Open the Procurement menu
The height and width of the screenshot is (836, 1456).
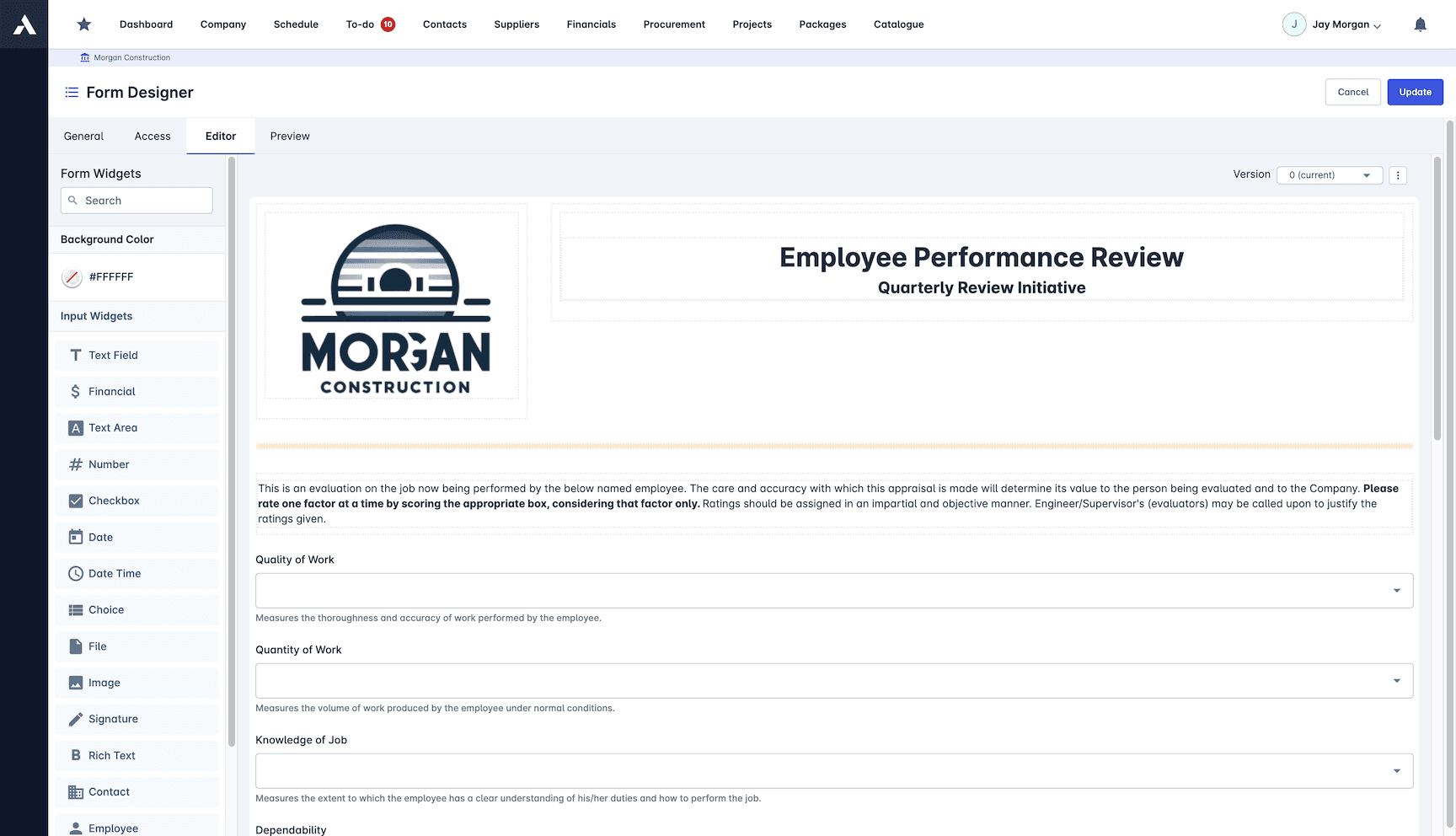click(674, 24)
